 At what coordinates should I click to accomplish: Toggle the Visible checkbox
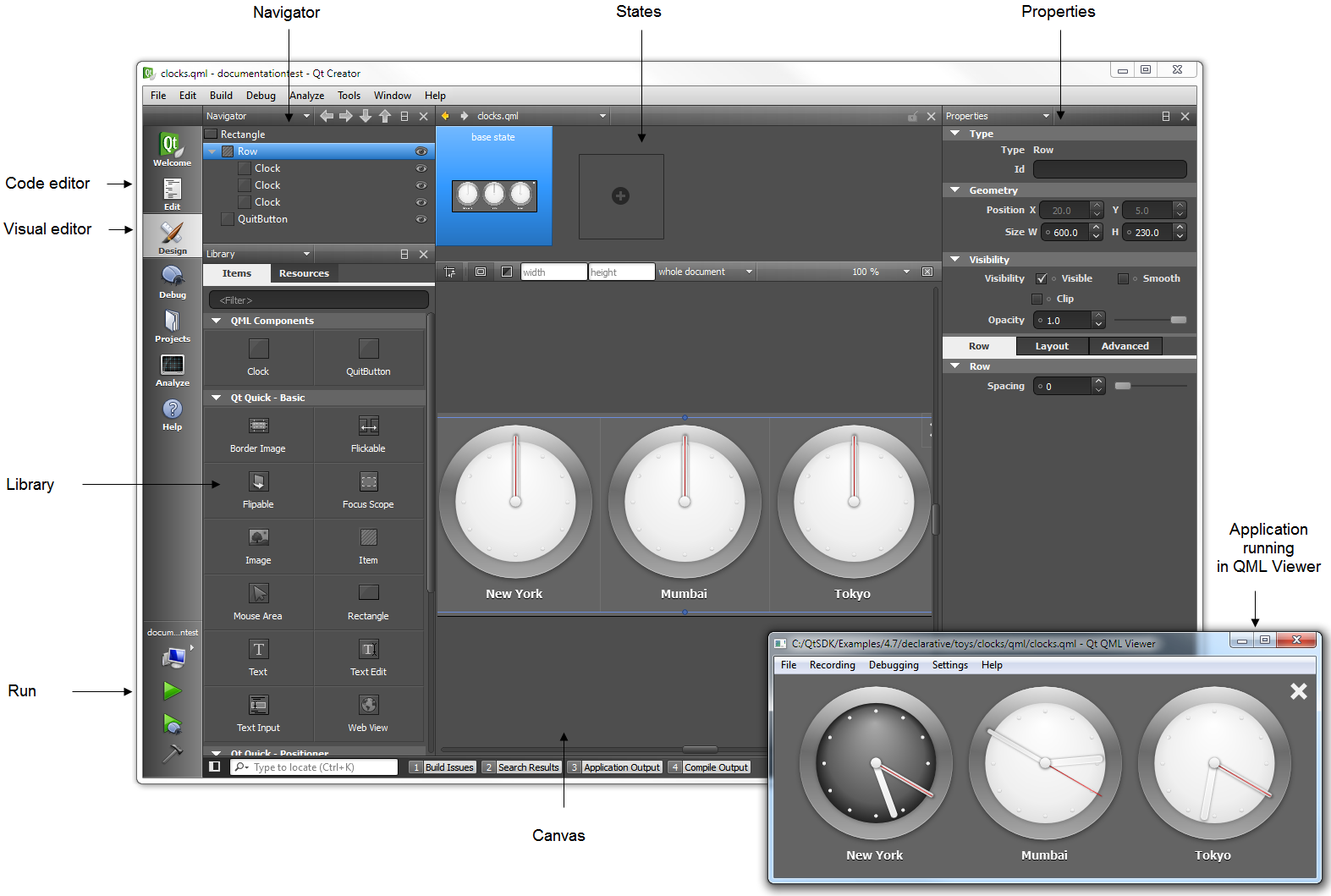[x=1042, y=278]
